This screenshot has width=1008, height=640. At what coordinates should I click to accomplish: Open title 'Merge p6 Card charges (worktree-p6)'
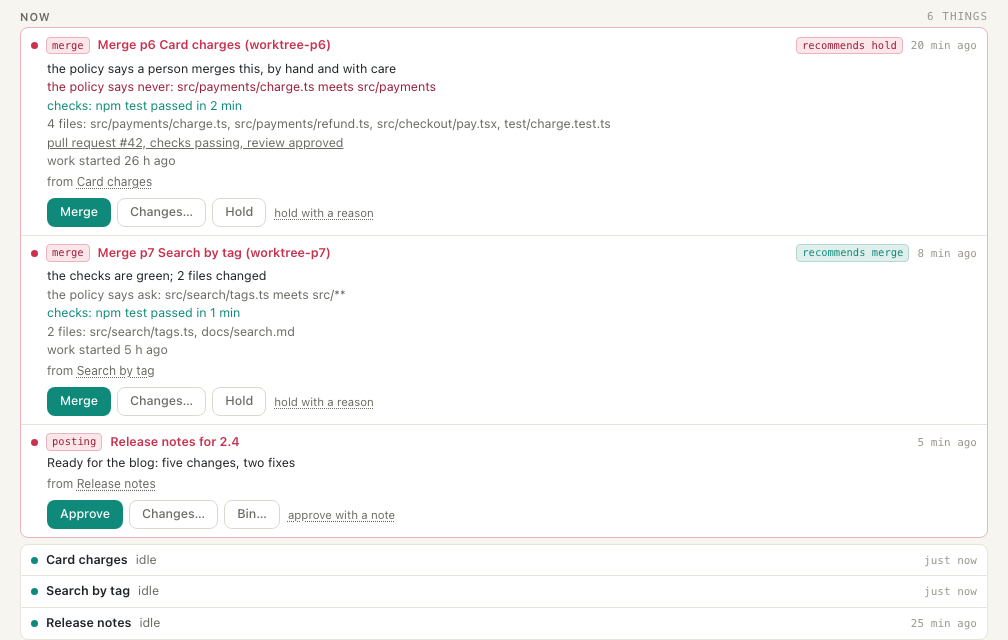(x=214, y=45)
